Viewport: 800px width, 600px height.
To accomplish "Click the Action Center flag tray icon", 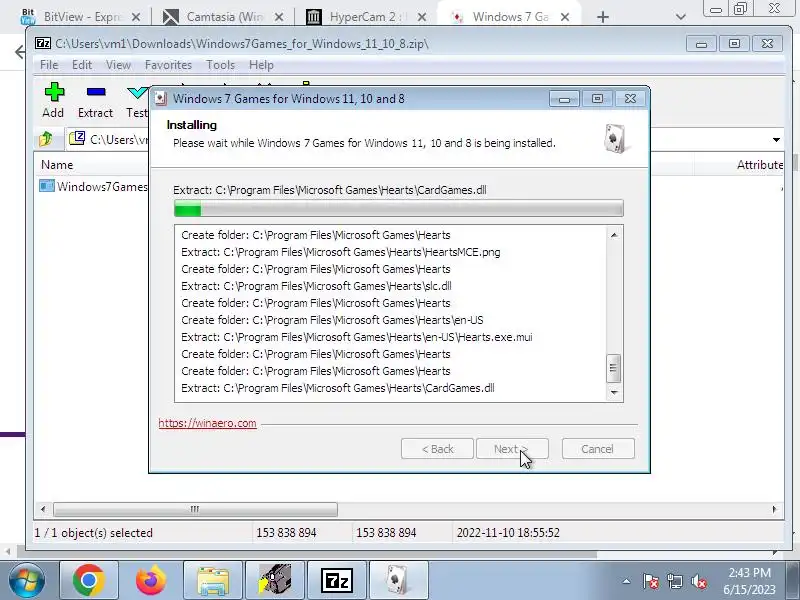I will [x=651, y=581].
